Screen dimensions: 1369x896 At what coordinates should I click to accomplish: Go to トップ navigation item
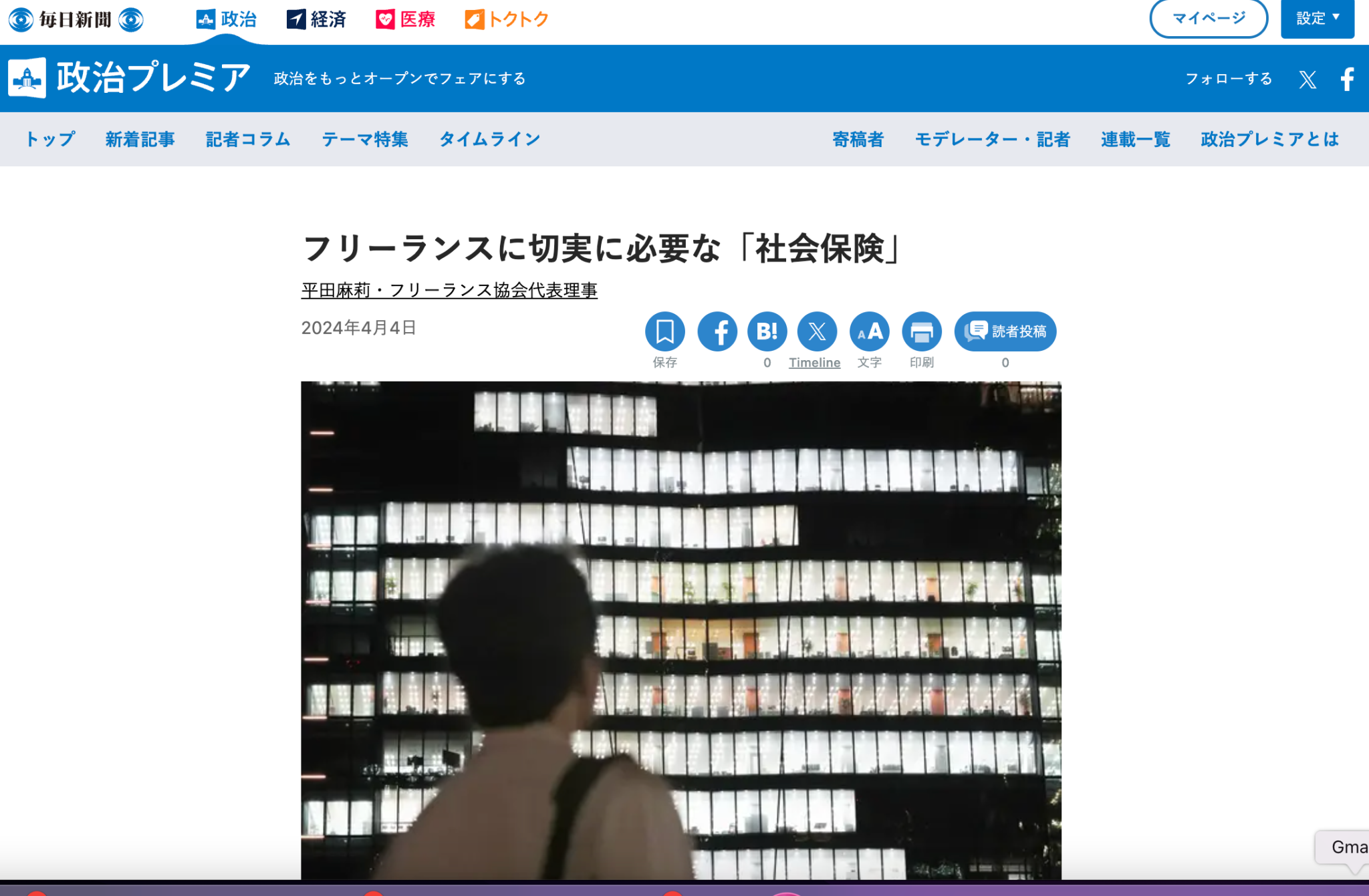pos(50,139)
